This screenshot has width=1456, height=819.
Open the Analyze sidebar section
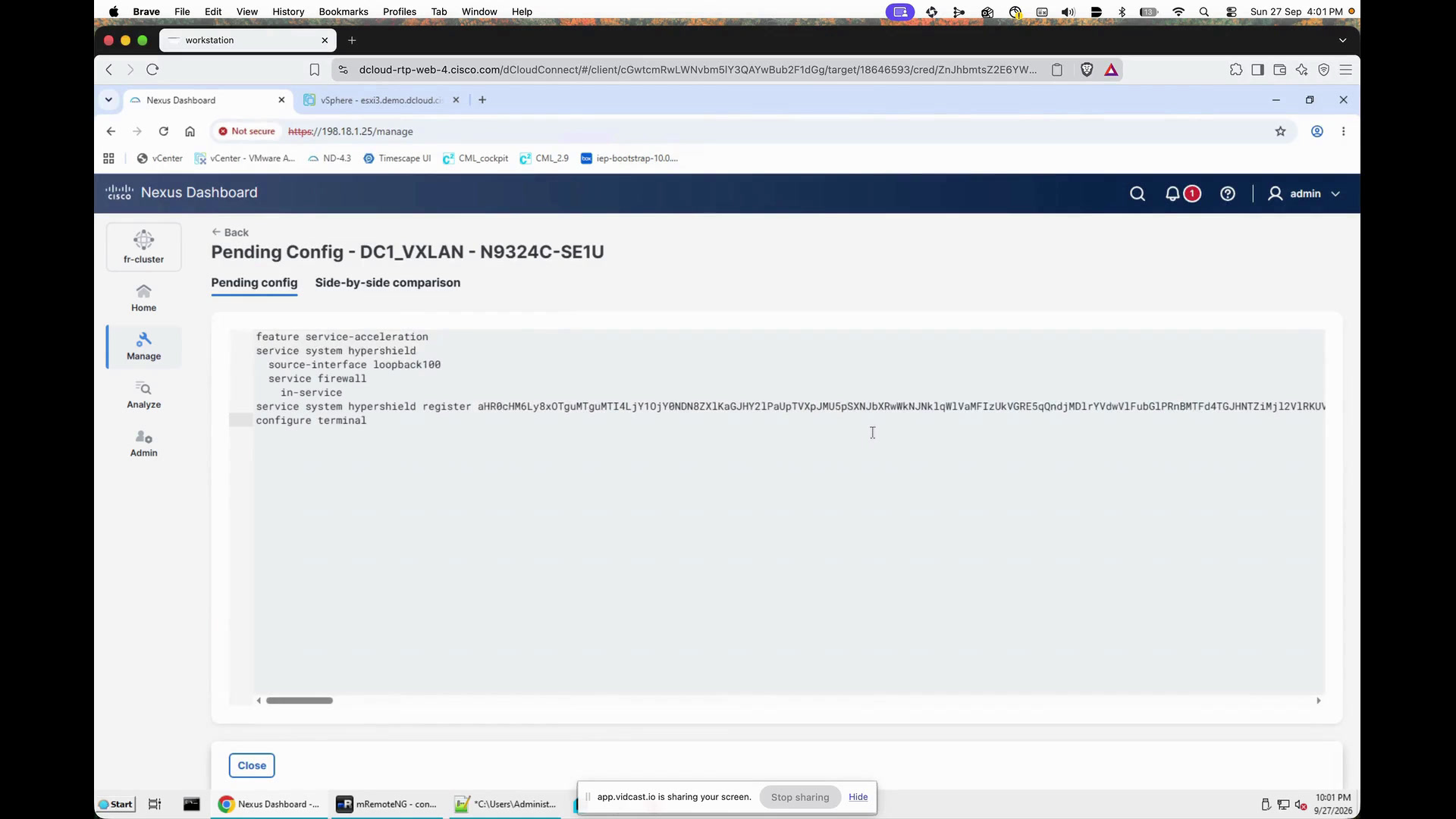point(143,395)
